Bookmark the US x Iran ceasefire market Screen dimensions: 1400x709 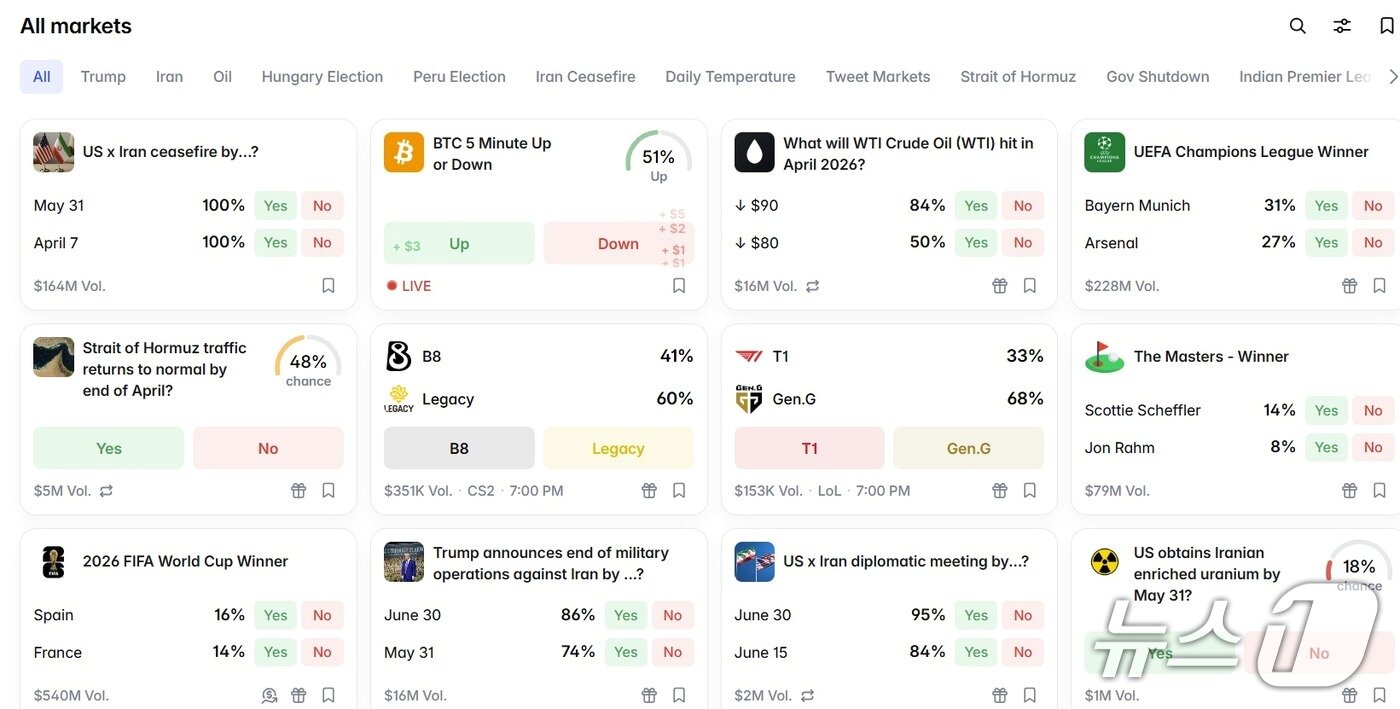(328, 286)
